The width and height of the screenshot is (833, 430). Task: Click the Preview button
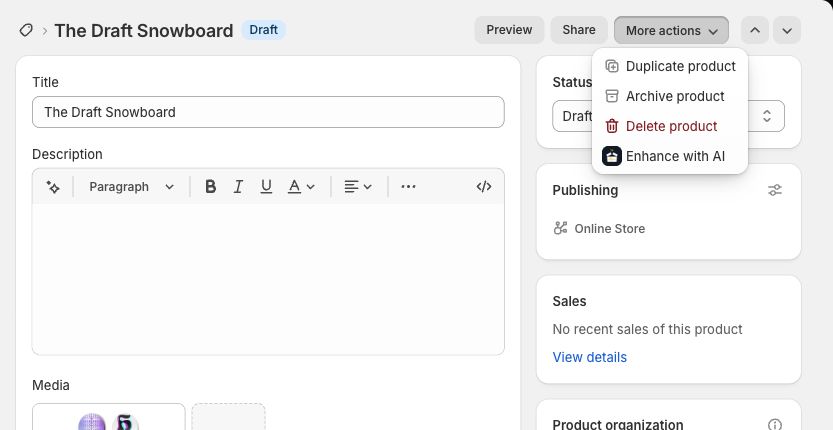click(x=509, y=30)
